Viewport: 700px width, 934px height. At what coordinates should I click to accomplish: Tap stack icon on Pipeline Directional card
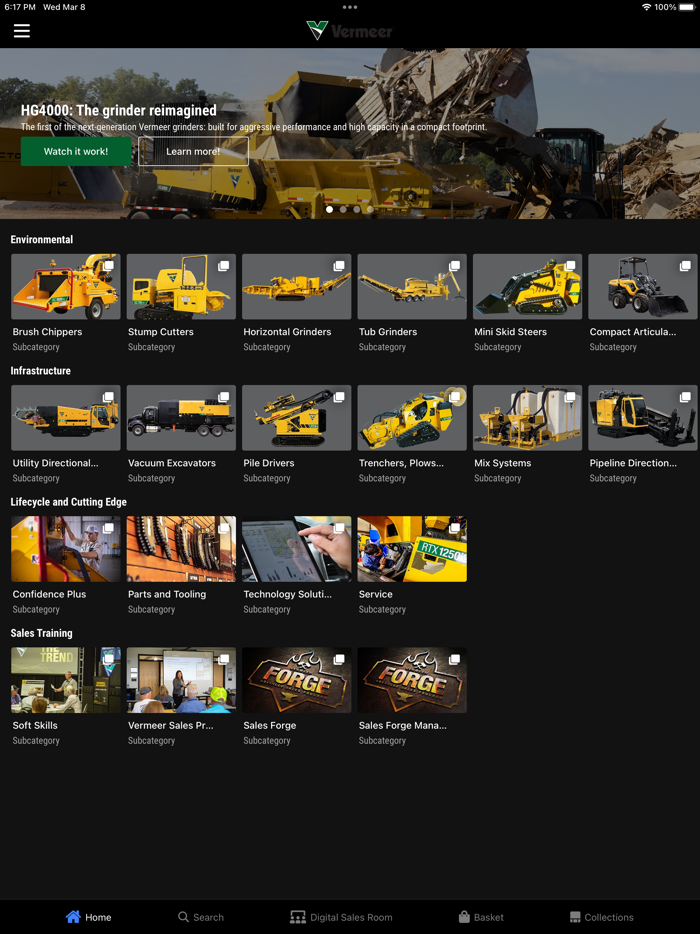[x=685, y=397]
